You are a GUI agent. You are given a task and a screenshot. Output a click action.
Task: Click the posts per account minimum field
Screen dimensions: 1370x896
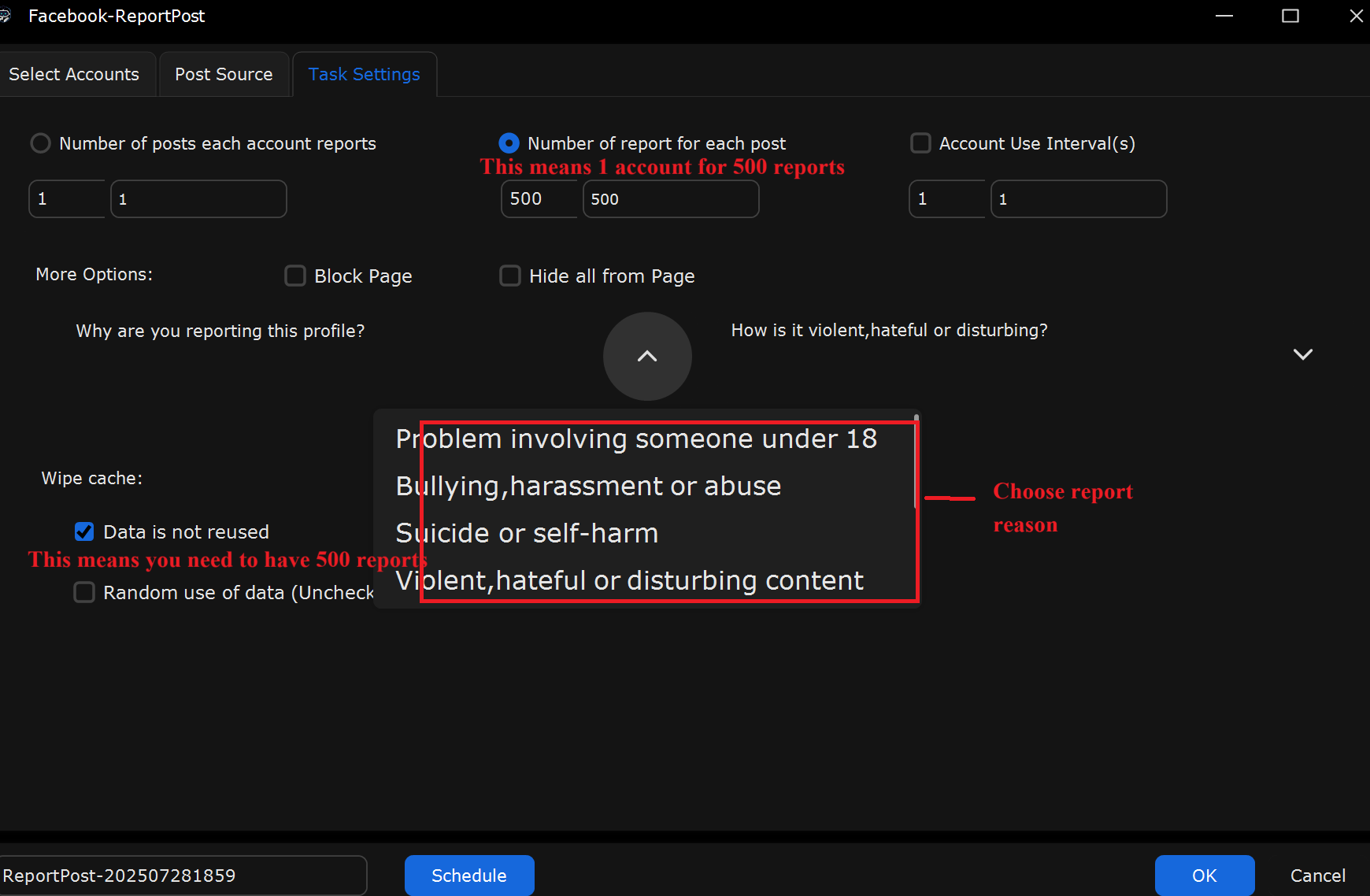click(67, 198)
